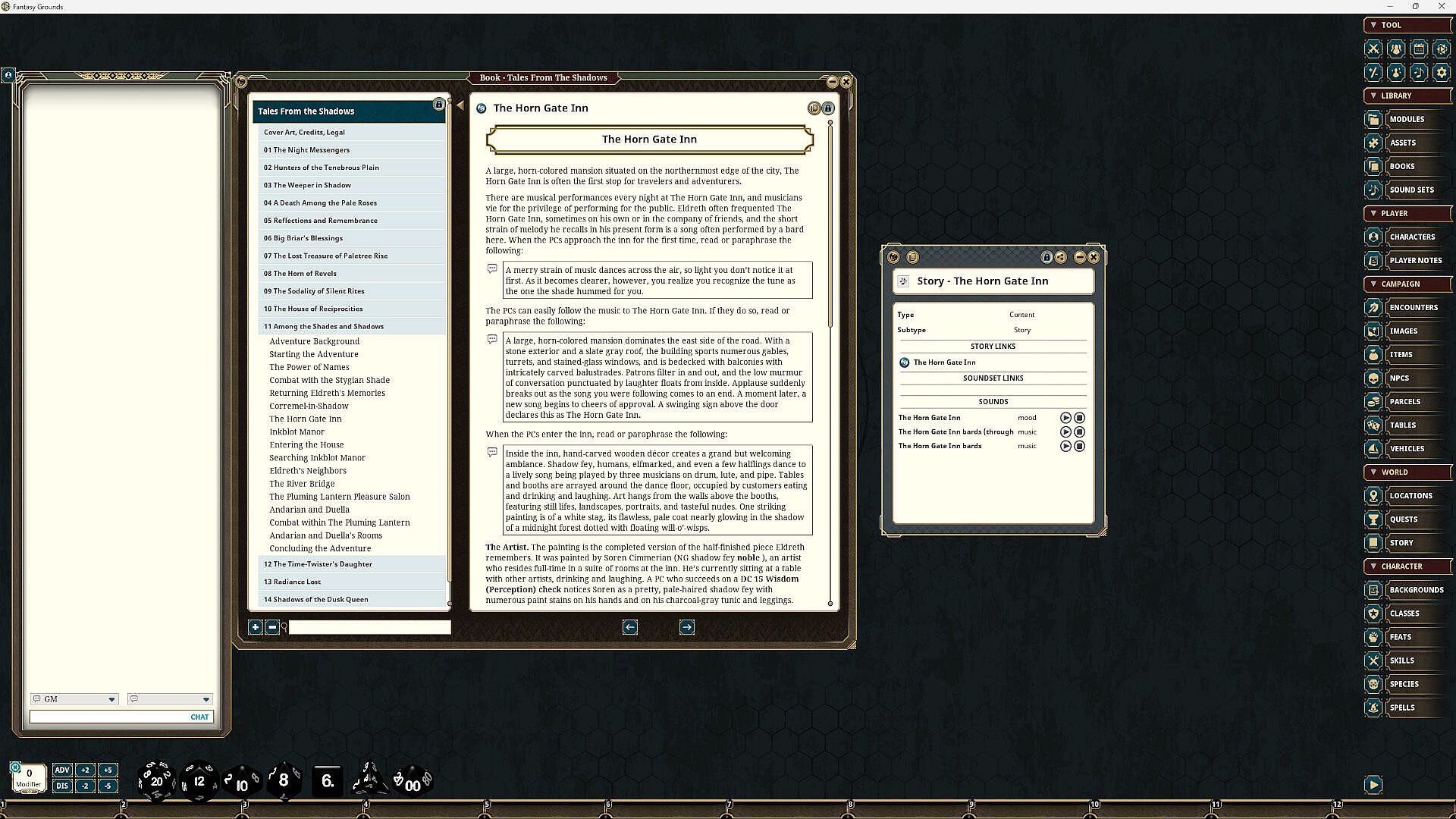Open chapter 12 The Time-Twister's Daughter
This screenshot has width=1456, height=819.
point(318,564)
